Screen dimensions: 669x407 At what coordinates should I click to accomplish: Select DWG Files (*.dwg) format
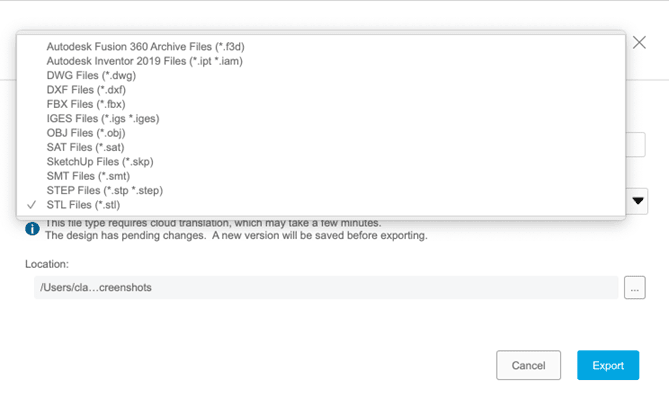coord(91,75)
